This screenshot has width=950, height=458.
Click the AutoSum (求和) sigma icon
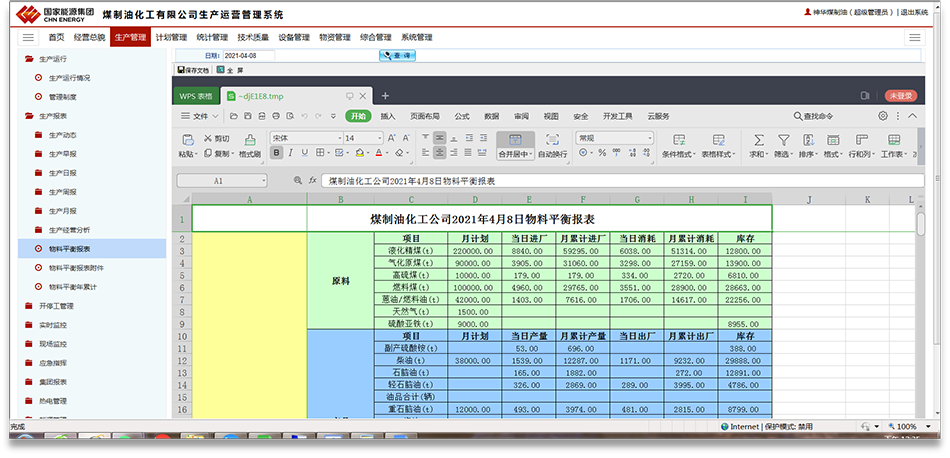pyautogui.click(x=759, y=140)
